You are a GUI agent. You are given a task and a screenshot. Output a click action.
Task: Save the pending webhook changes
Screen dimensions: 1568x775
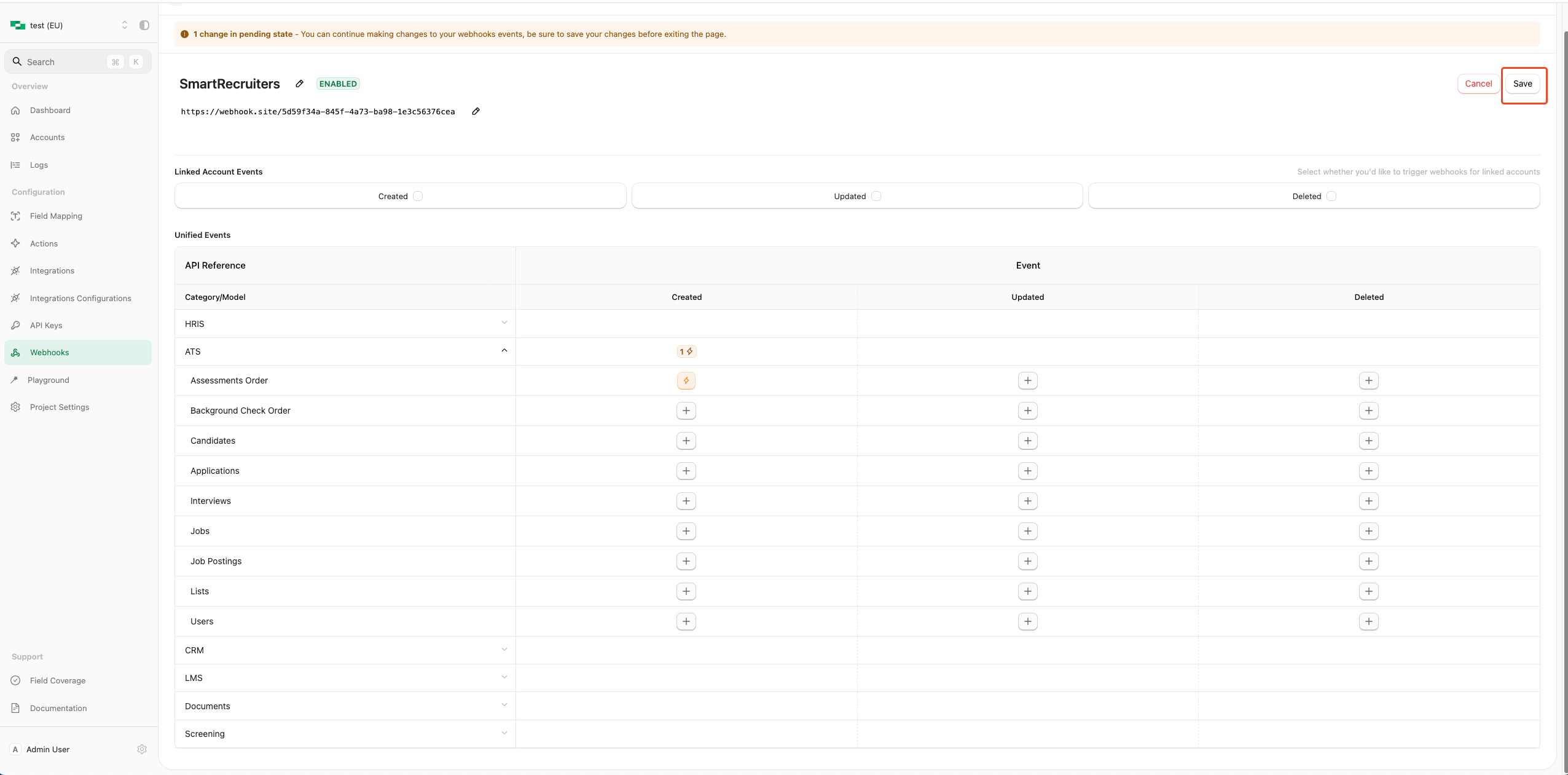1522,84
